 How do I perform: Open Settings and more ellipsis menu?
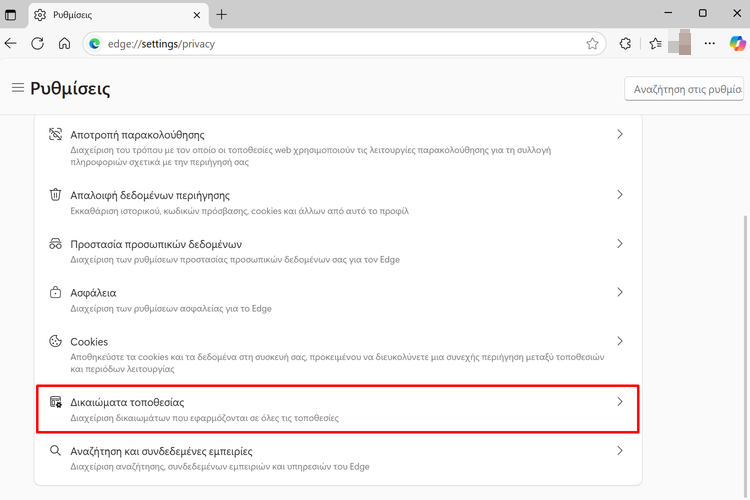tap(710, 44)
